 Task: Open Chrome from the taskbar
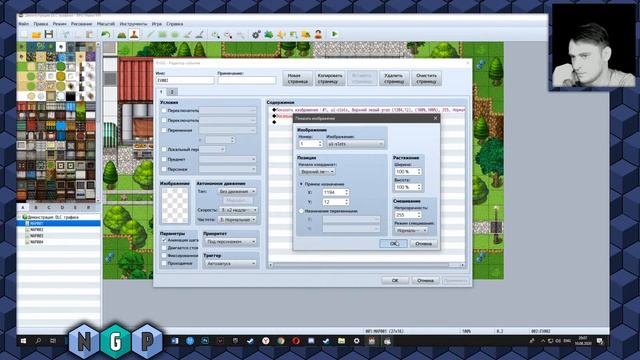point(281,341)
